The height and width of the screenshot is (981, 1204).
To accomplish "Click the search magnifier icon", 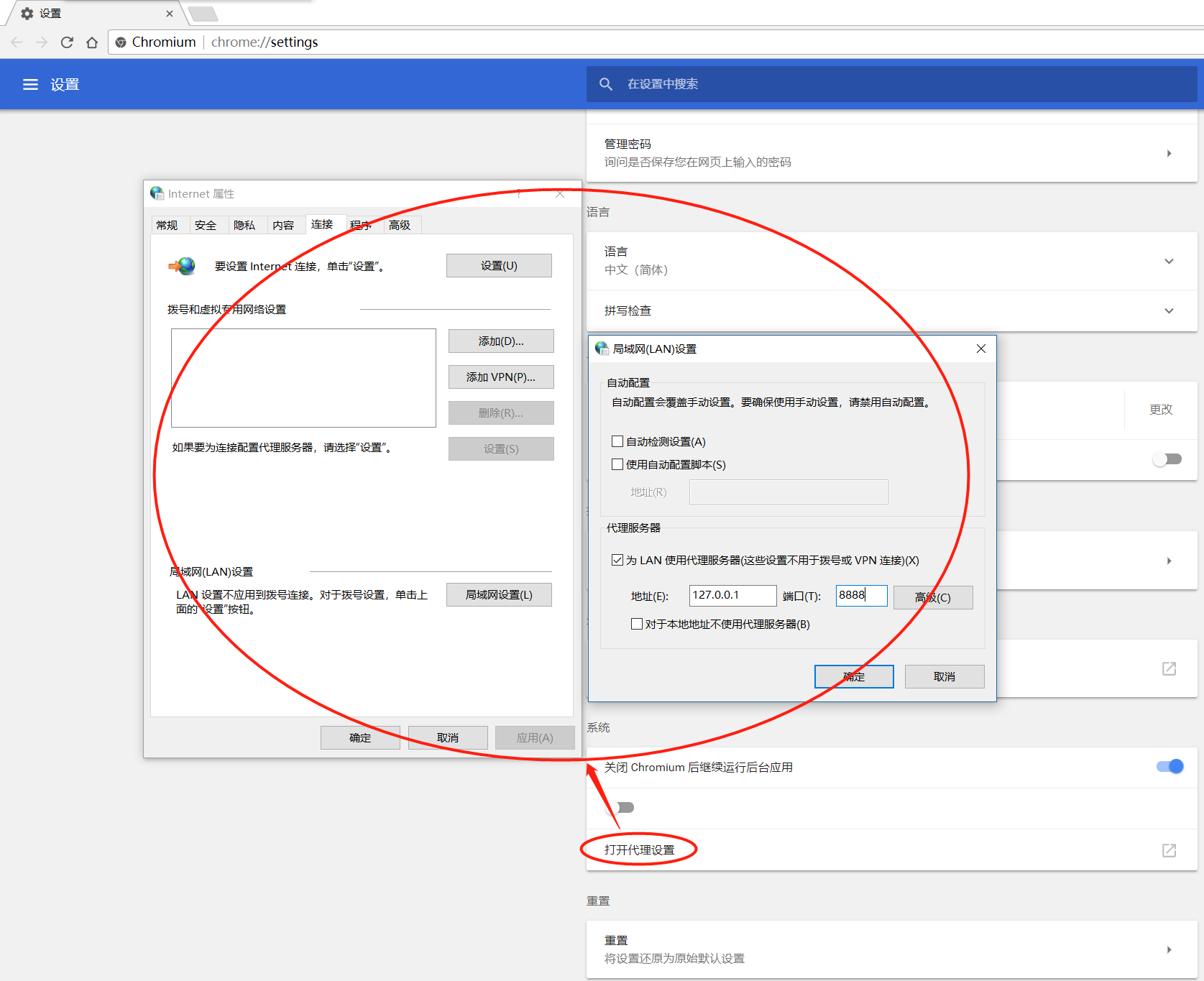I will click(x=606, y=84).
